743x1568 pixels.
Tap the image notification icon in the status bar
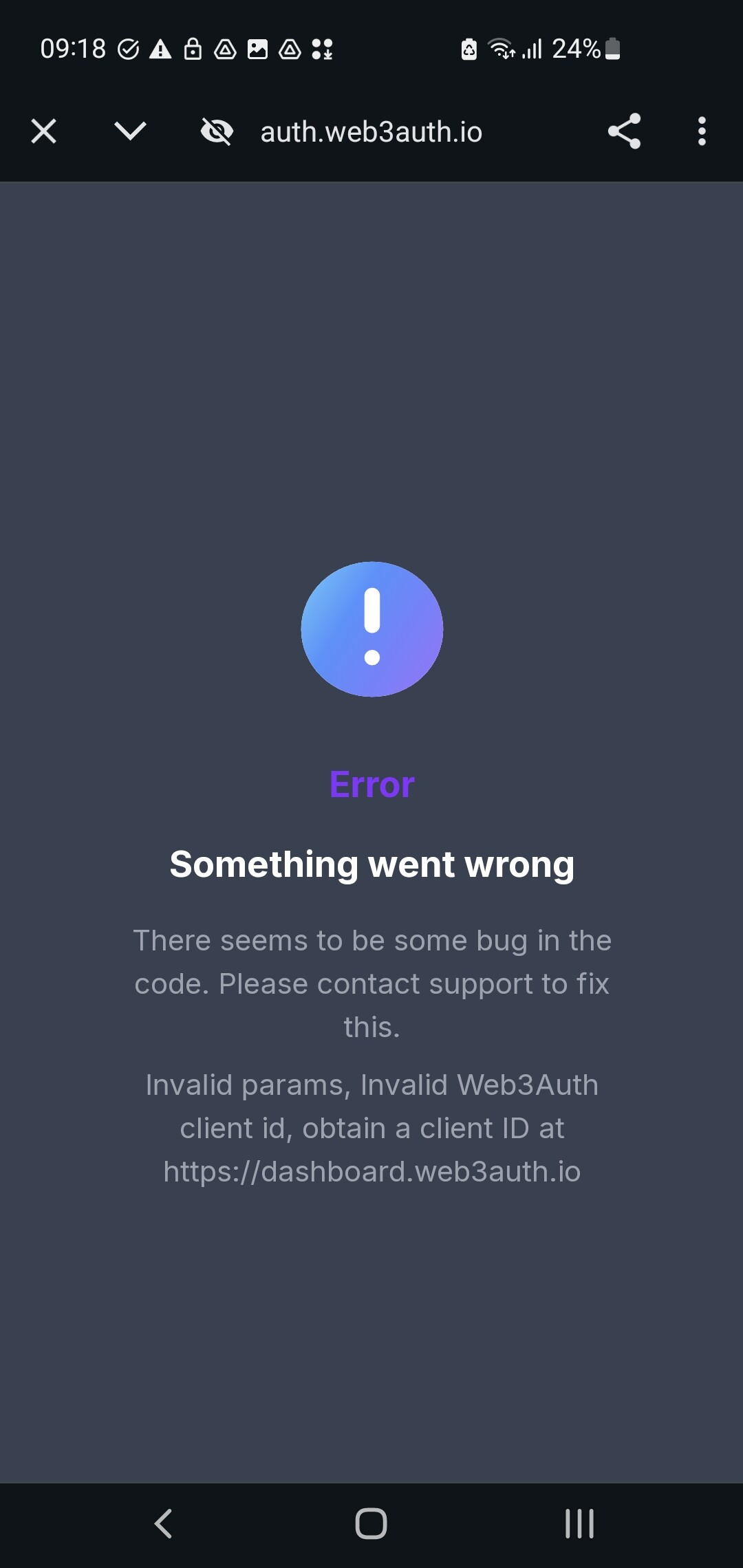coord(257,50)
